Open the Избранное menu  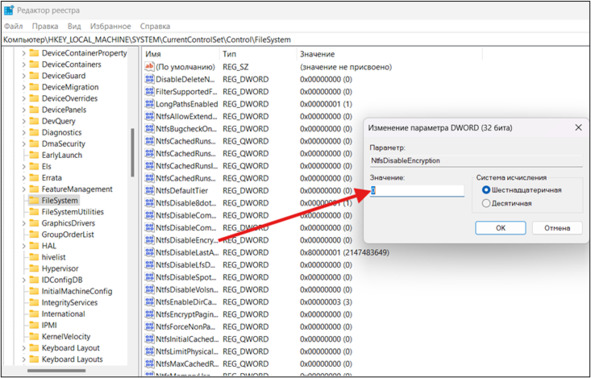pos(110,26)
